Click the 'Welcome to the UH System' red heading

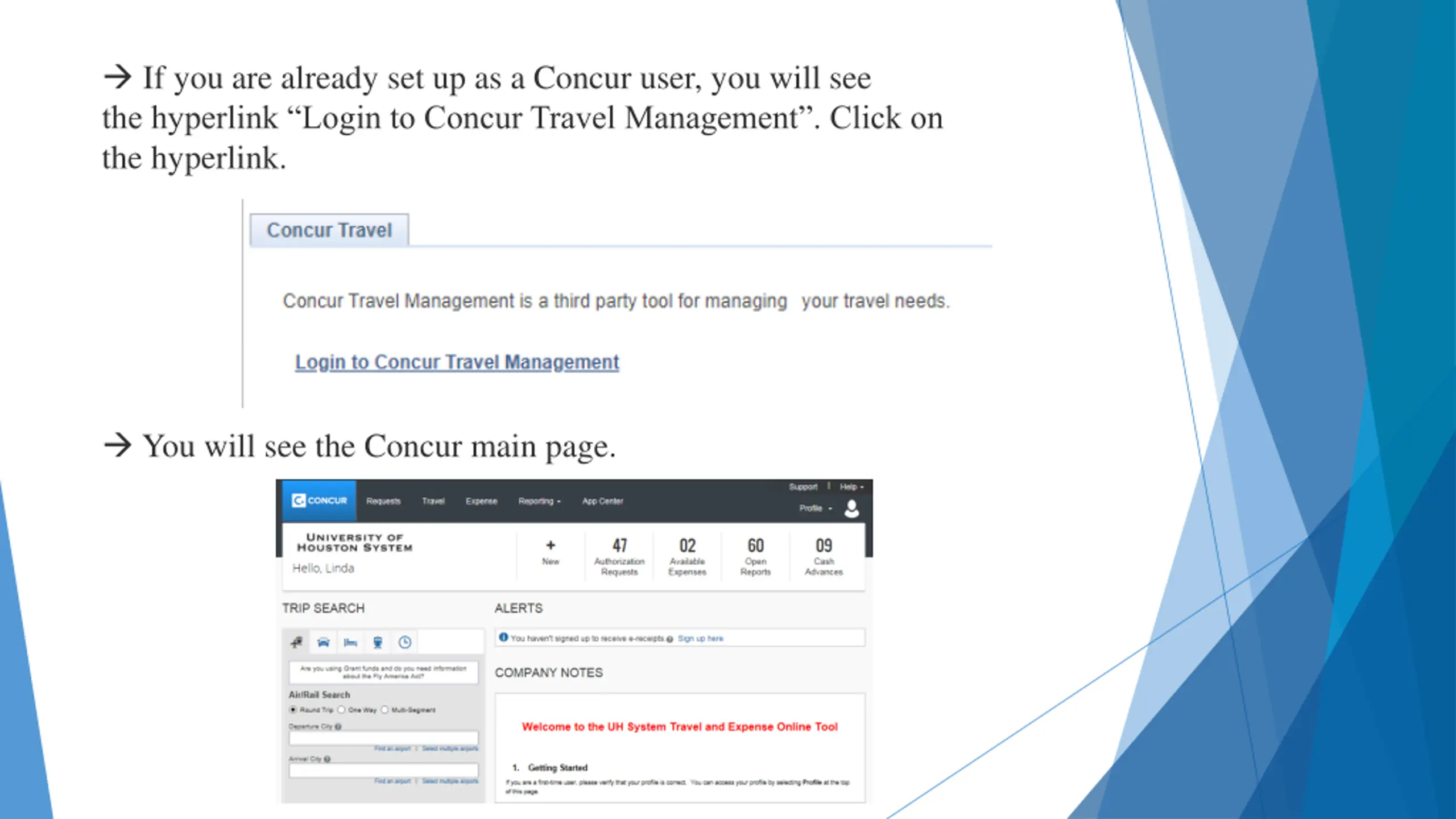(x=680, y=727)
